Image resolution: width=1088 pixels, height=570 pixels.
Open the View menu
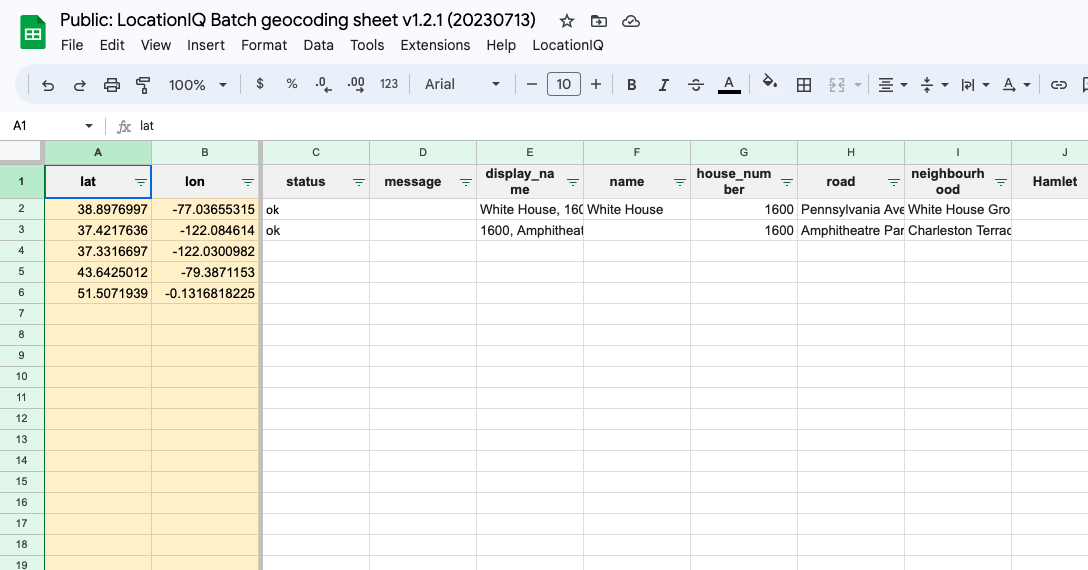pos(155,45)
